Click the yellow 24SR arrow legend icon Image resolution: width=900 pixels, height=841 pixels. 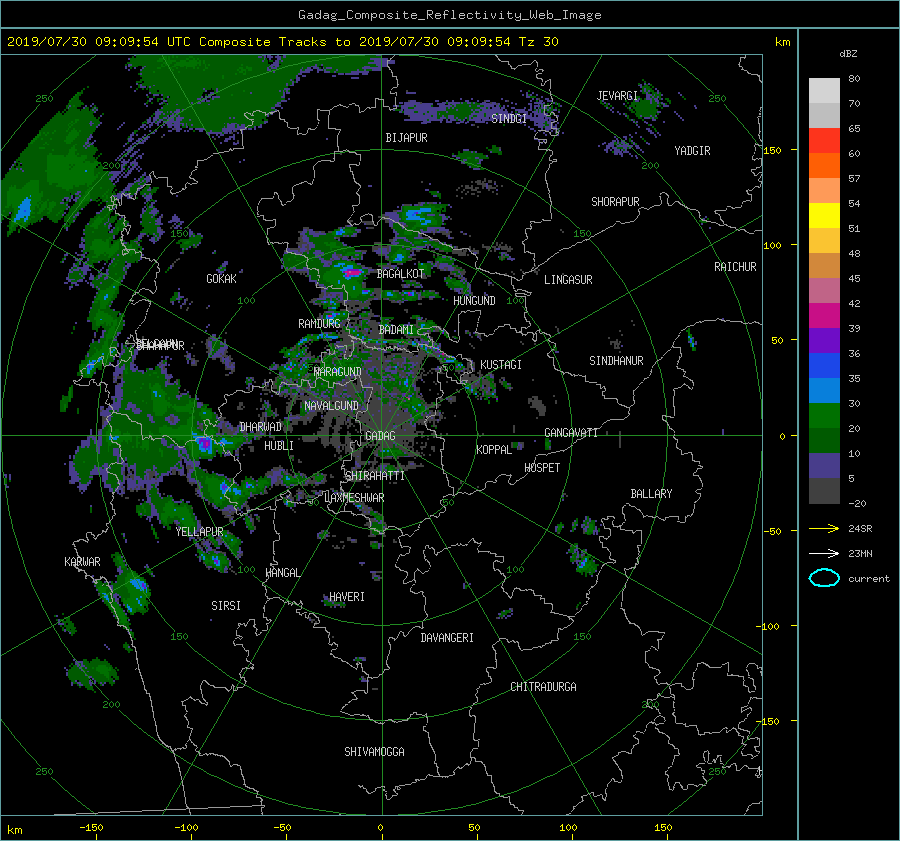point(824,528)
